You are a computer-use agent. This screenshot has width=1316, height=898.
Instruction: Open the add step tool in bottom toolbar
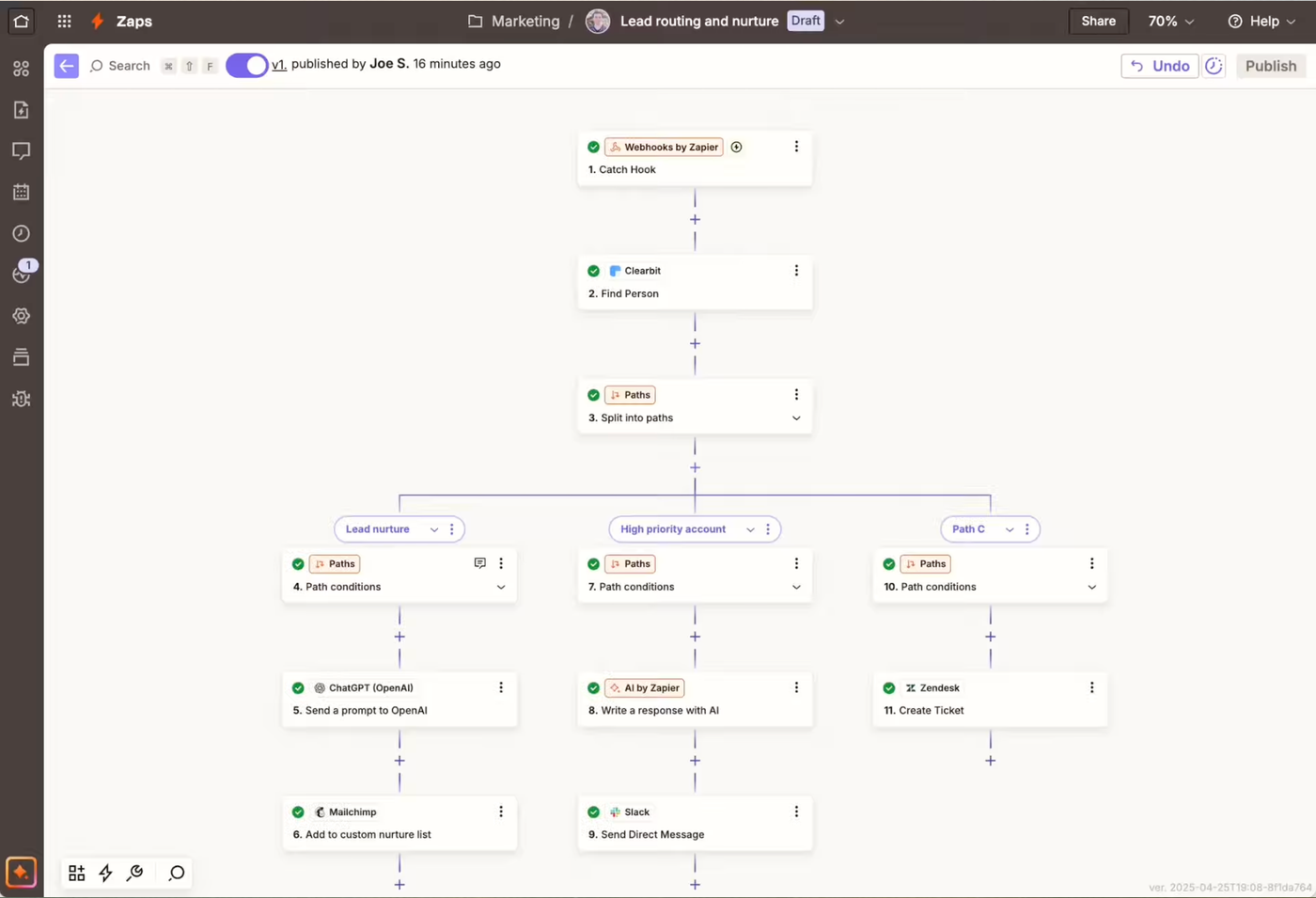(76, 873)
